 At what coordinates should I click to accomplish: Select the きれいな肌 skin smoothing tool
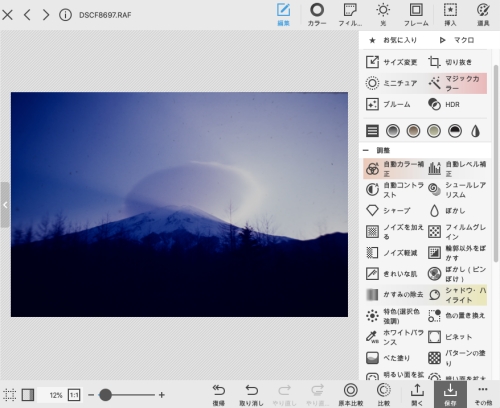[392, 274]
